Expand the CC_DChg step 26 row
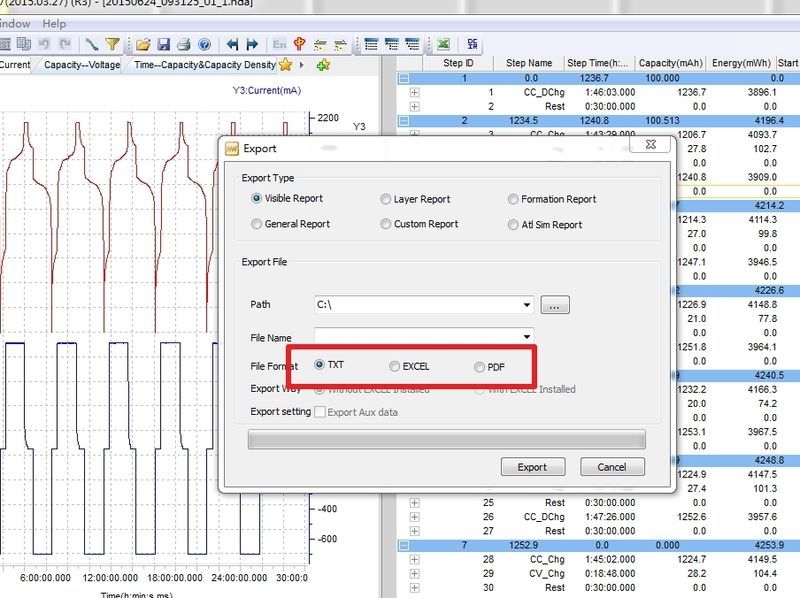The height and width of the screenshot is (598, 800). pos(415,517)
